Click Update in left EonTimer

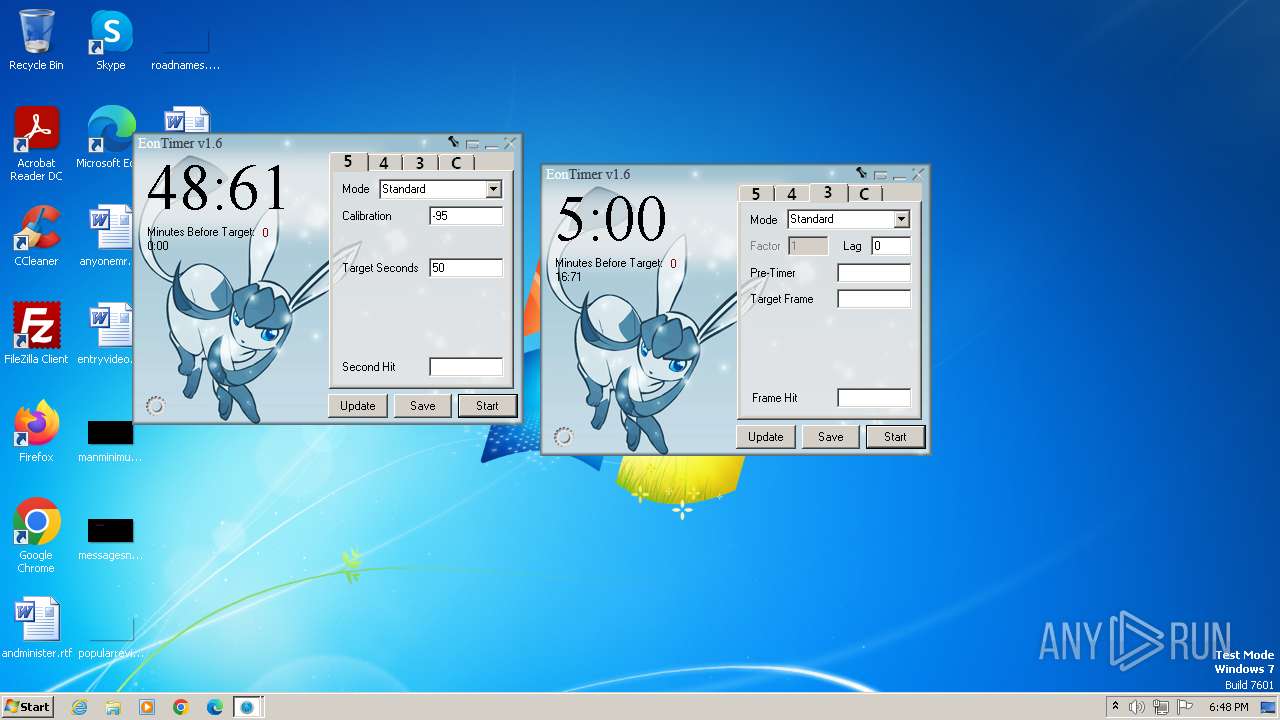[357, 405]
